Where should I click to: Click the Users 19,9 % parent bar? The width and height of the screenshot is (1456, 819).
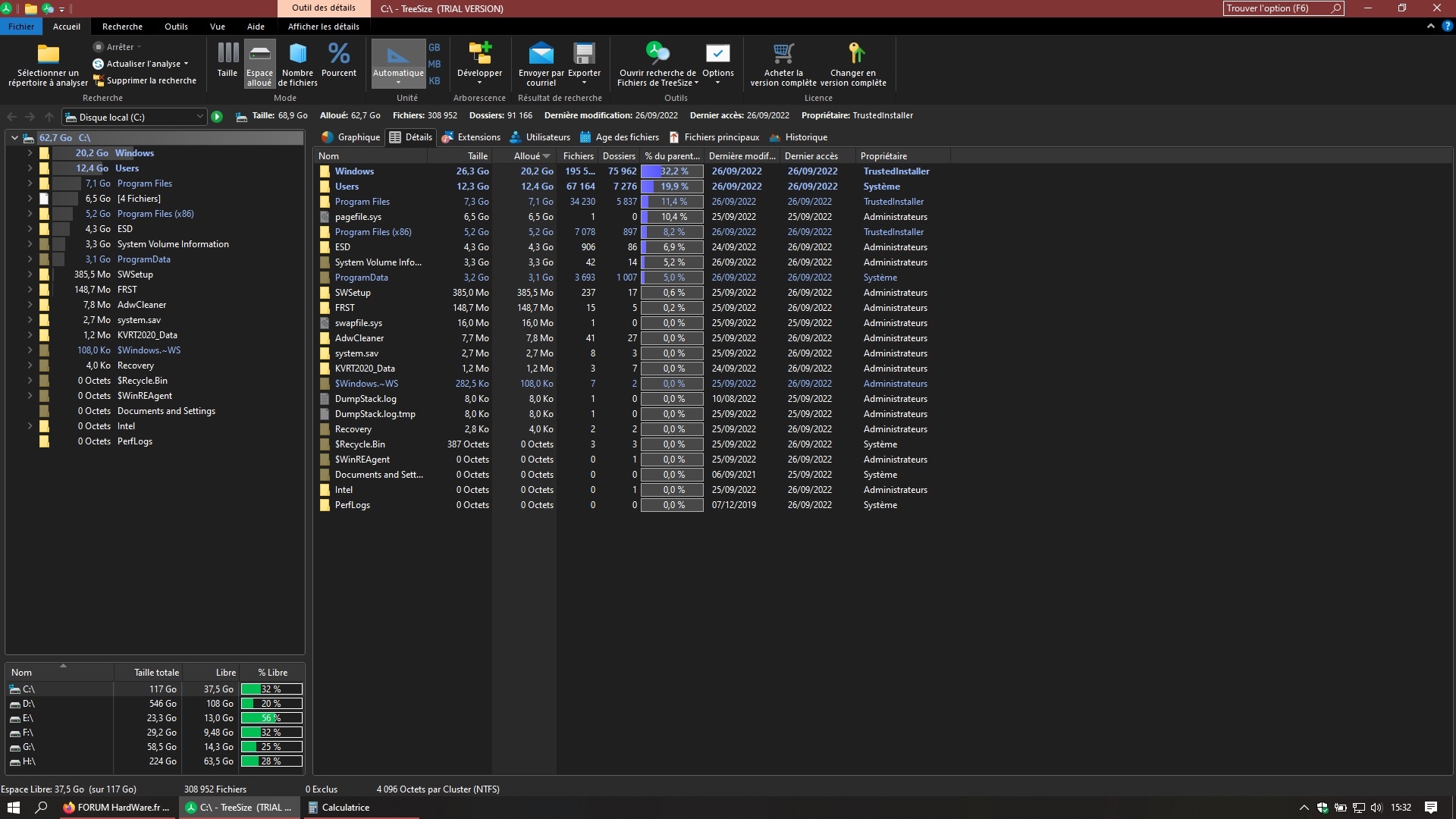[672, 187]
